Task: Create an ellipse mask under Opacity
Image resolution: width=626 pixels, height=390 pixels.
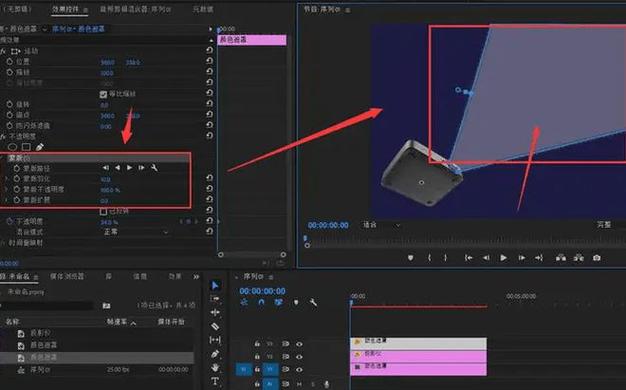Action: tap(12, 147)
